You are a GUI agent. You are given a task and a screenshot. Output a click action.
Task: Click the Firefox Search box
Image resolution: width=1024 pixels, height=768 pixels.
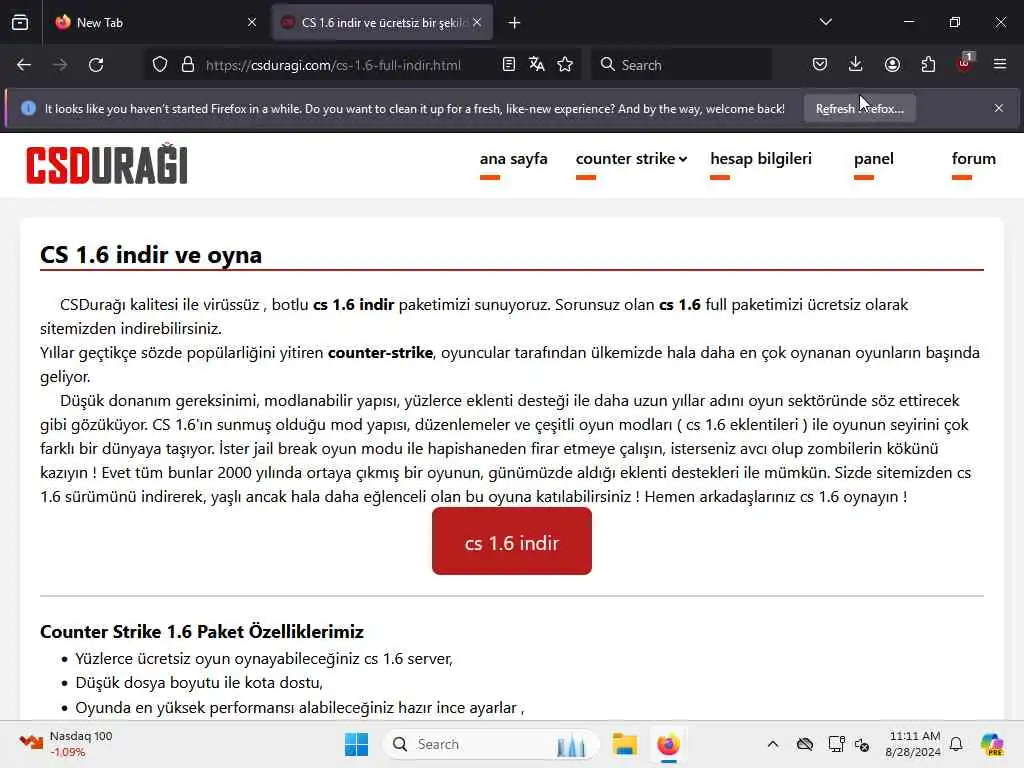682,65
